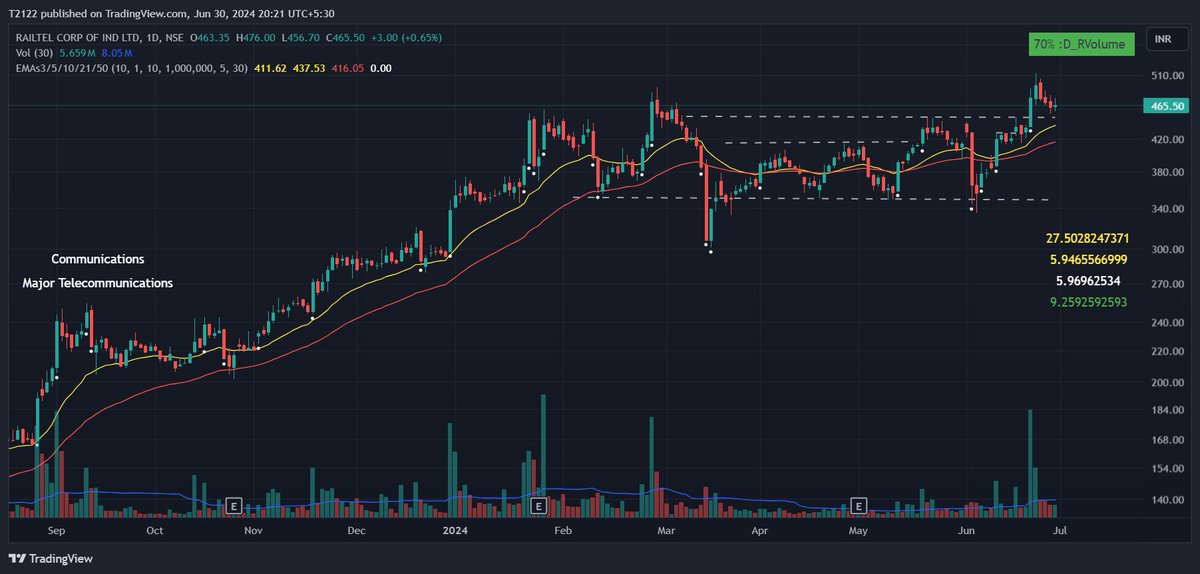1200x574 pixels.
Task: Click the 'Communications' sector text
Action: tap(98, 259)
